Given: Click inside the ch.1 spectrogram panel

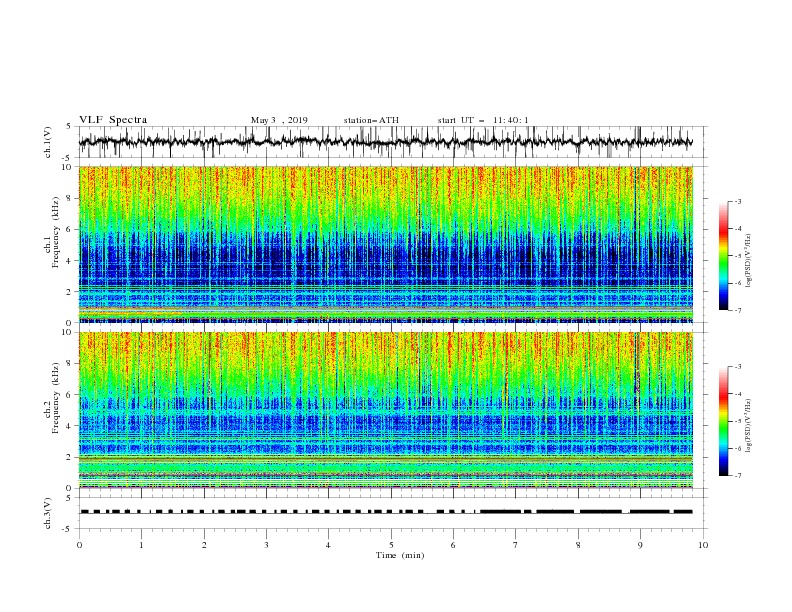Looking at the screenshot, I should click(386, 244).
